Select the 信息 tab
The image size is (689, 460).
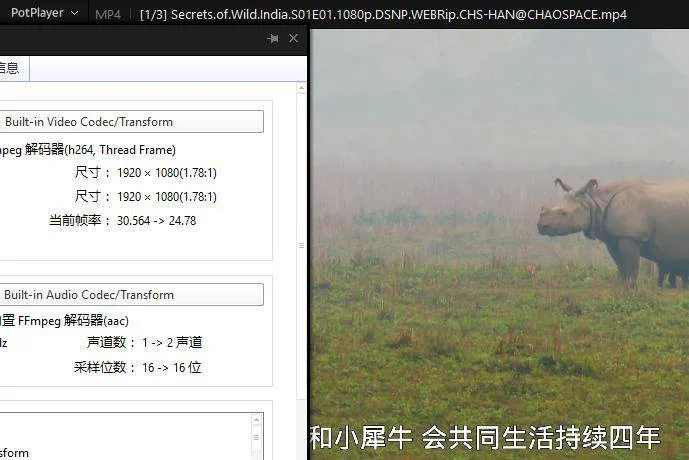click(x=12, y=68)
